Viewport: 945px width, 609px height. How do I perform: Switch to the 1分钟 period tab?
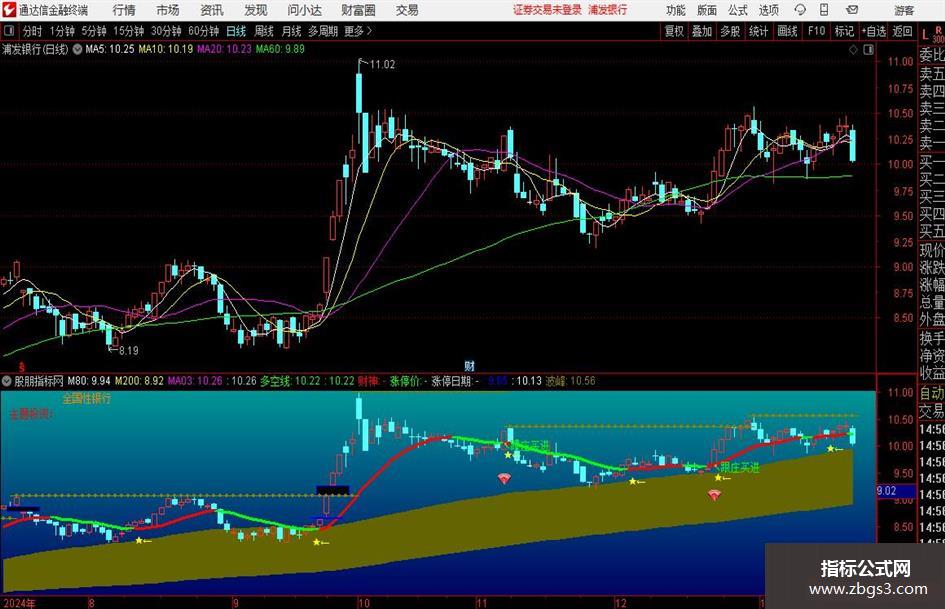[62, 31]
